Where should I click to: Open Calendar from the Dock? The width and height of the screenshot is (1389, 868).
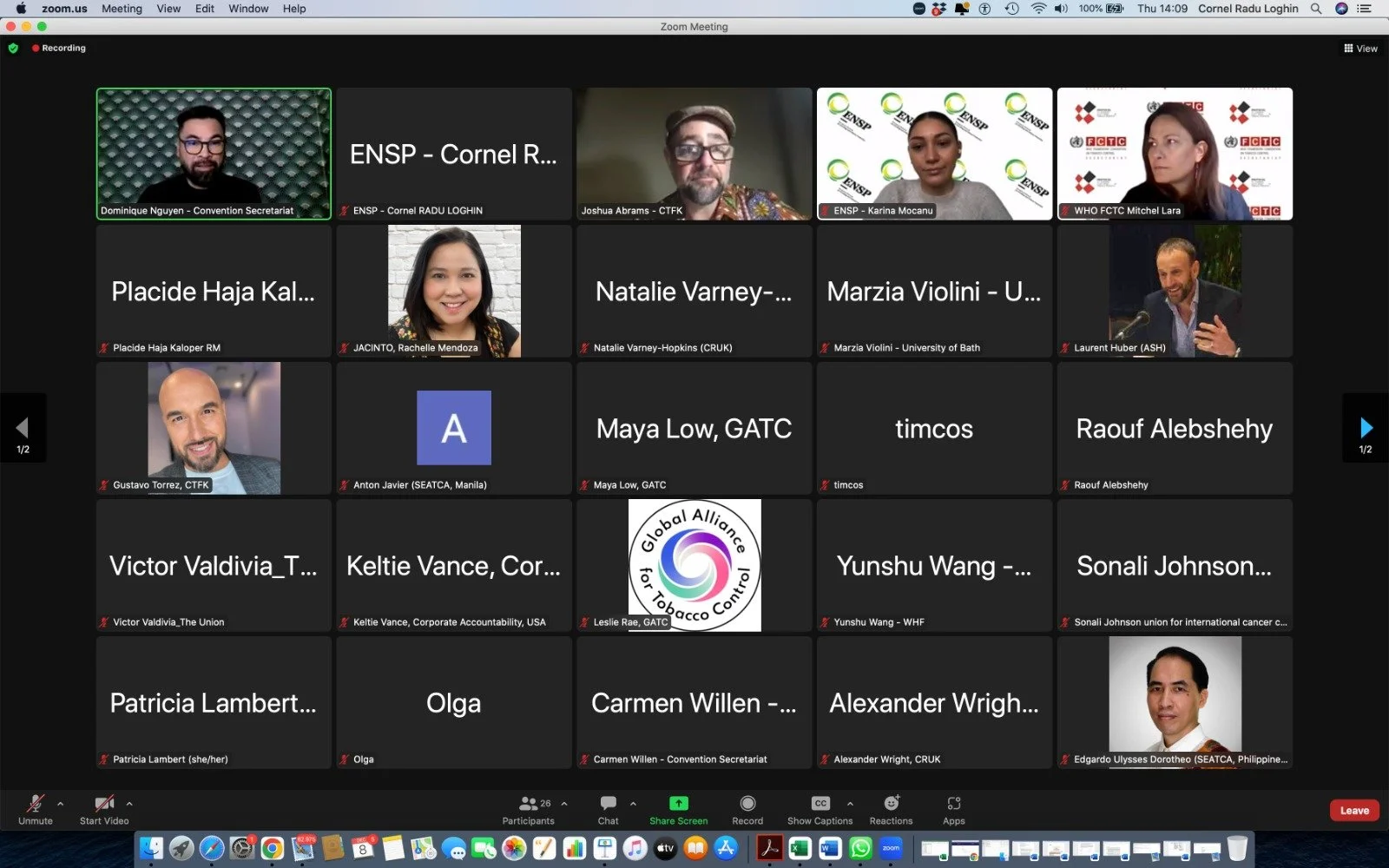363,848
